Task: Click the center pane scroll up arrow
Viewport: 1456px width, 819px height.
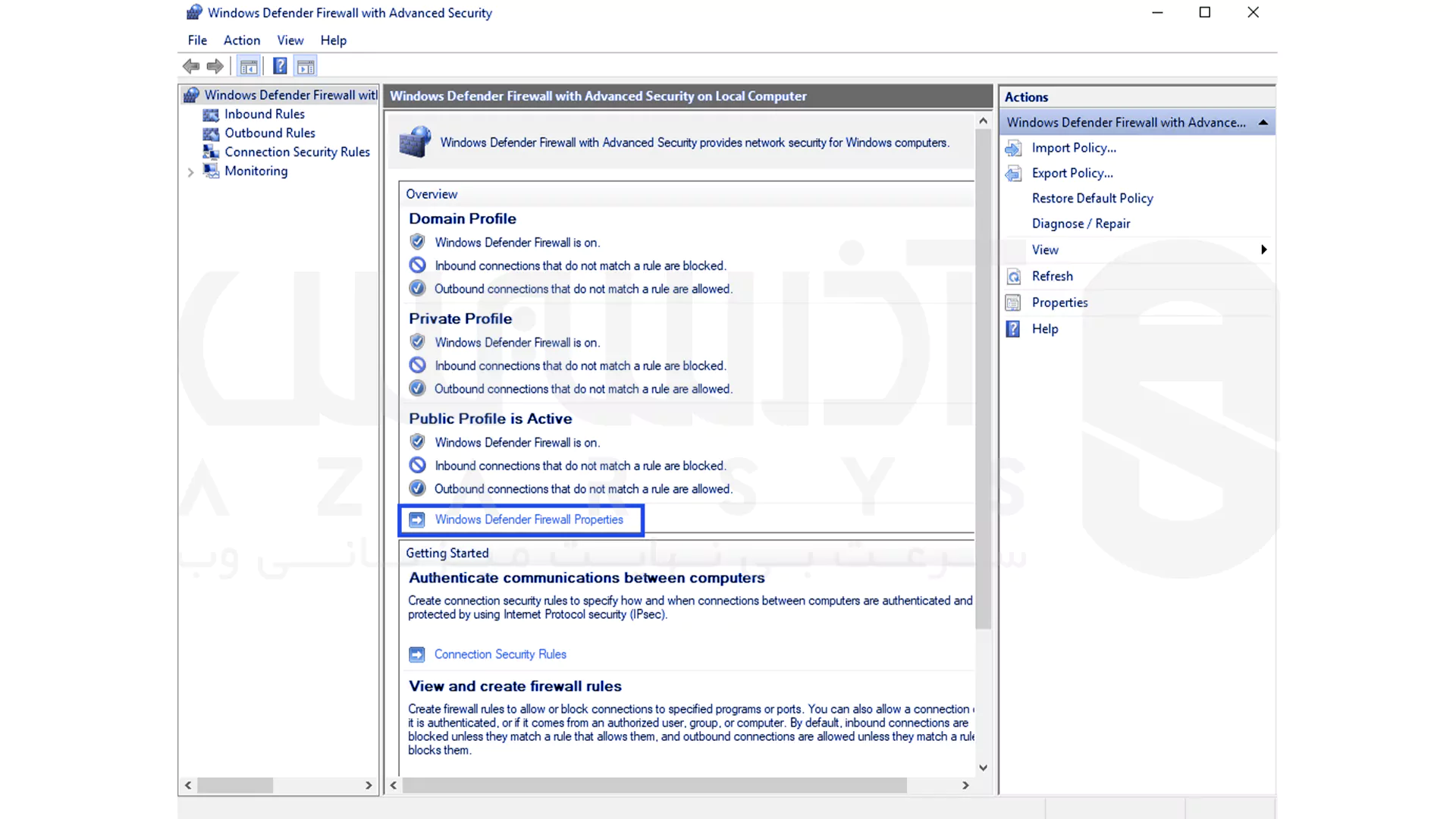Action: (x=983, y=121)
